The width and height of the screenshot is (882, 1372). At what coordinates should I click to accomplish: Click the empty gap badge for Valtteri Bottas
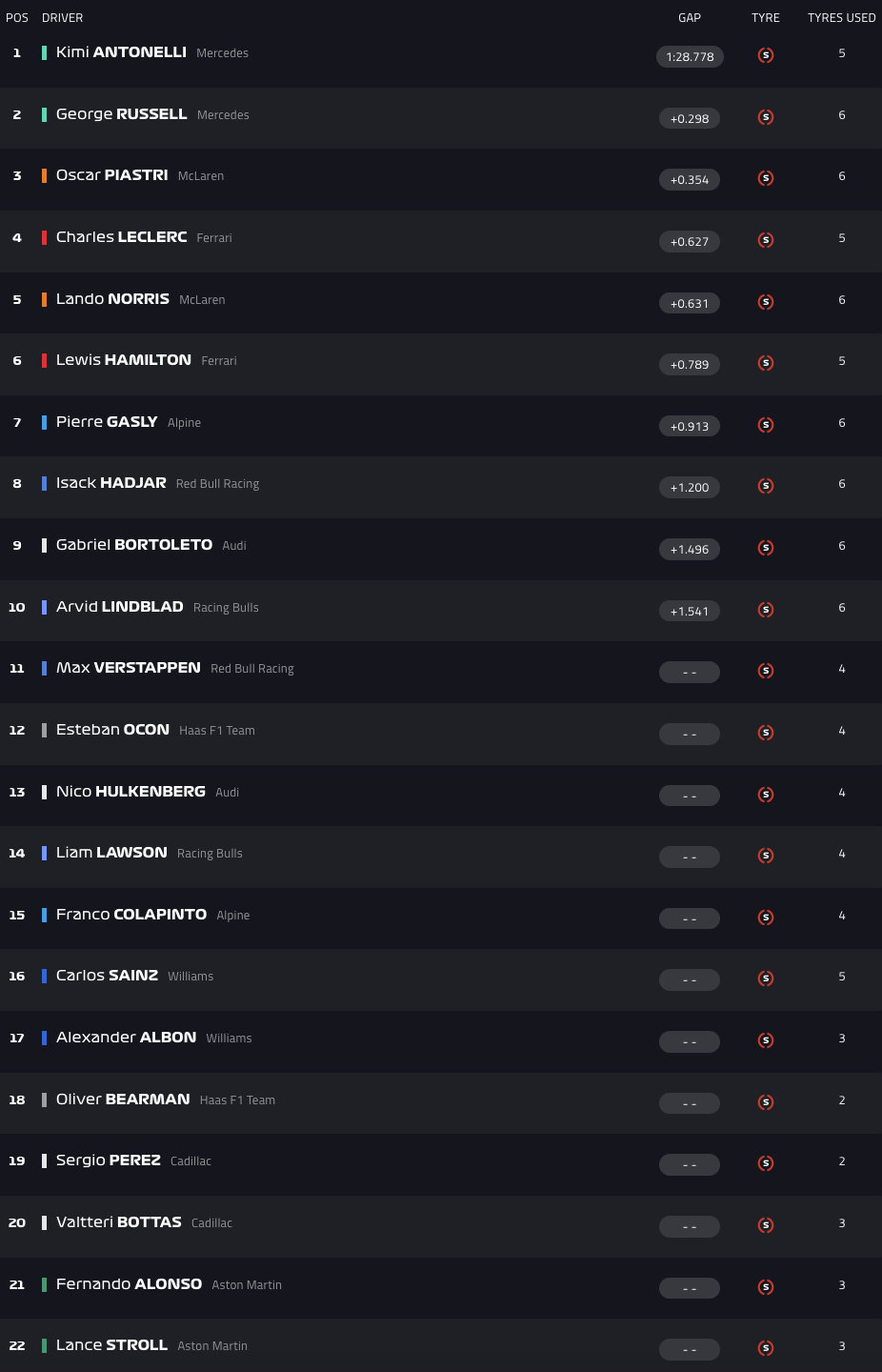pyautogui.click(x=690, y=1226)
